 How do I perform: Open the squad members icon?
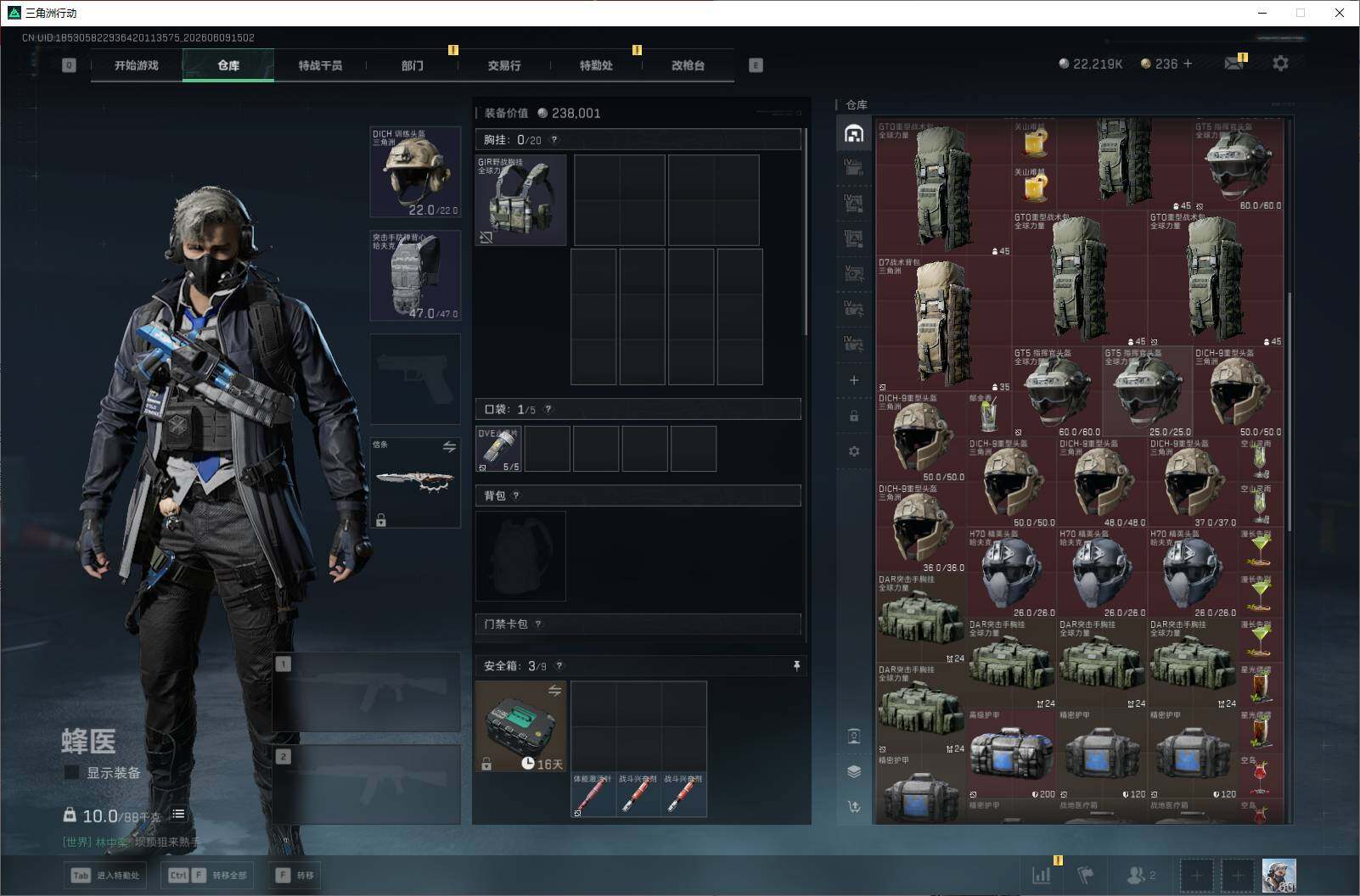pyautogui.click(x=1141, y=875)
